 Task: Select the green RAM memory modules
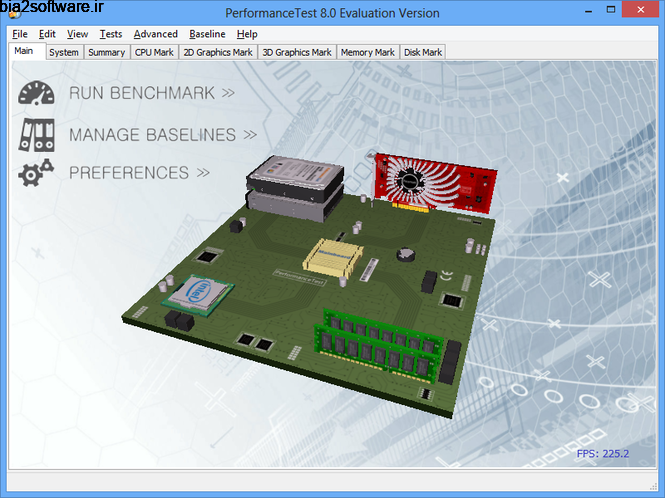[378, 345]
